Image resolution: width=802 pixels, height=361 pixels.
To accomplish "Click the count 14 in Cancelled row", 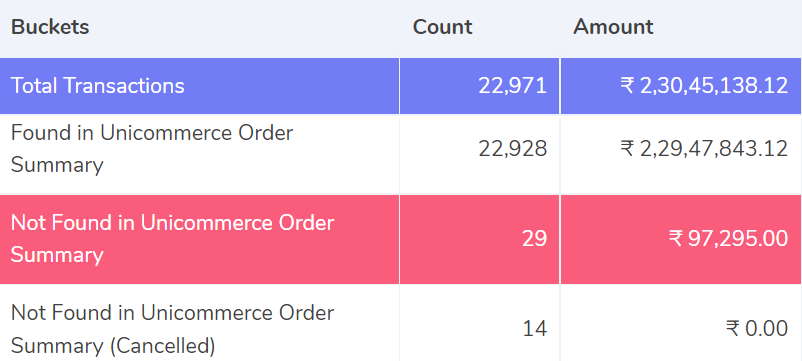I will click(x=534, y=329).
